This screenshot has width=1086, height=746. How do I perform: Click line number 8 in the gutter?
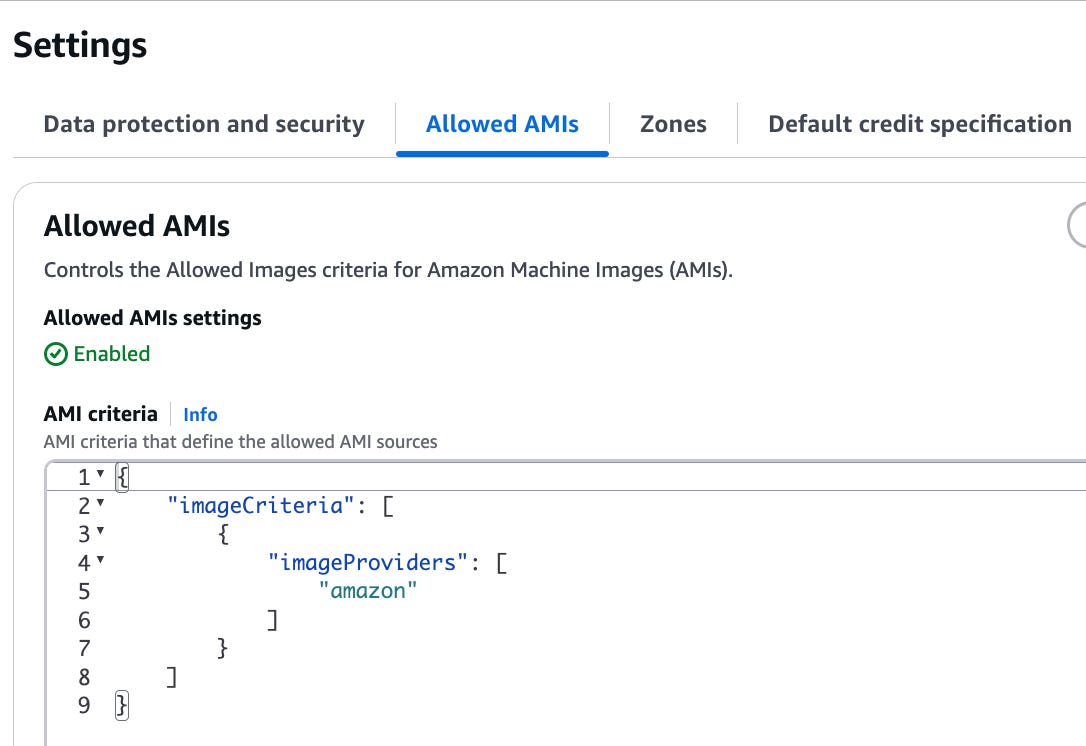[84, 677]
